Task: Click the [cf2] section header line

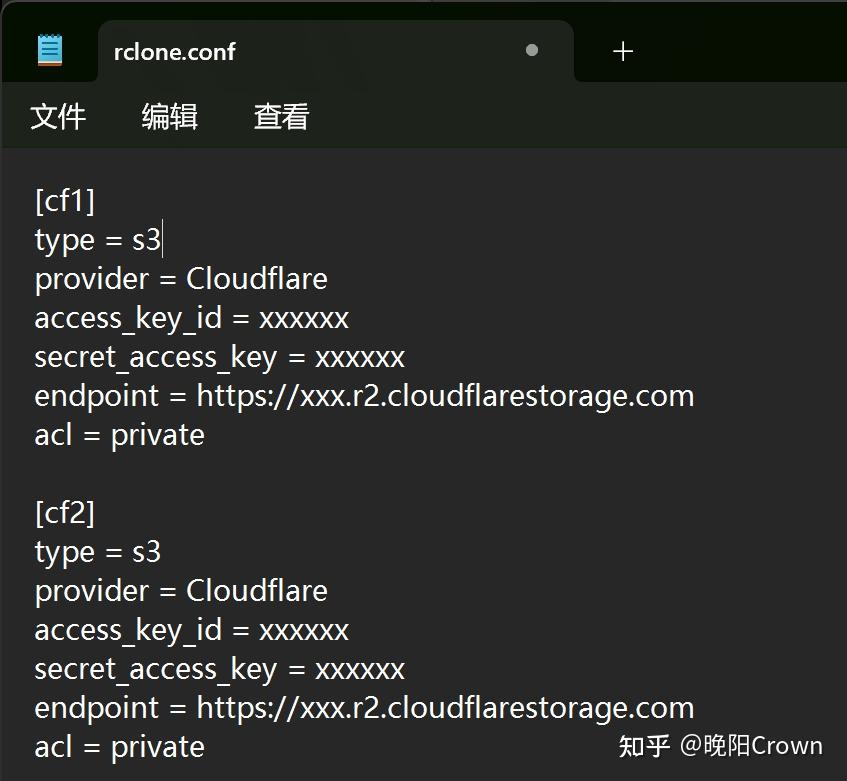Action: click(67, 513)
